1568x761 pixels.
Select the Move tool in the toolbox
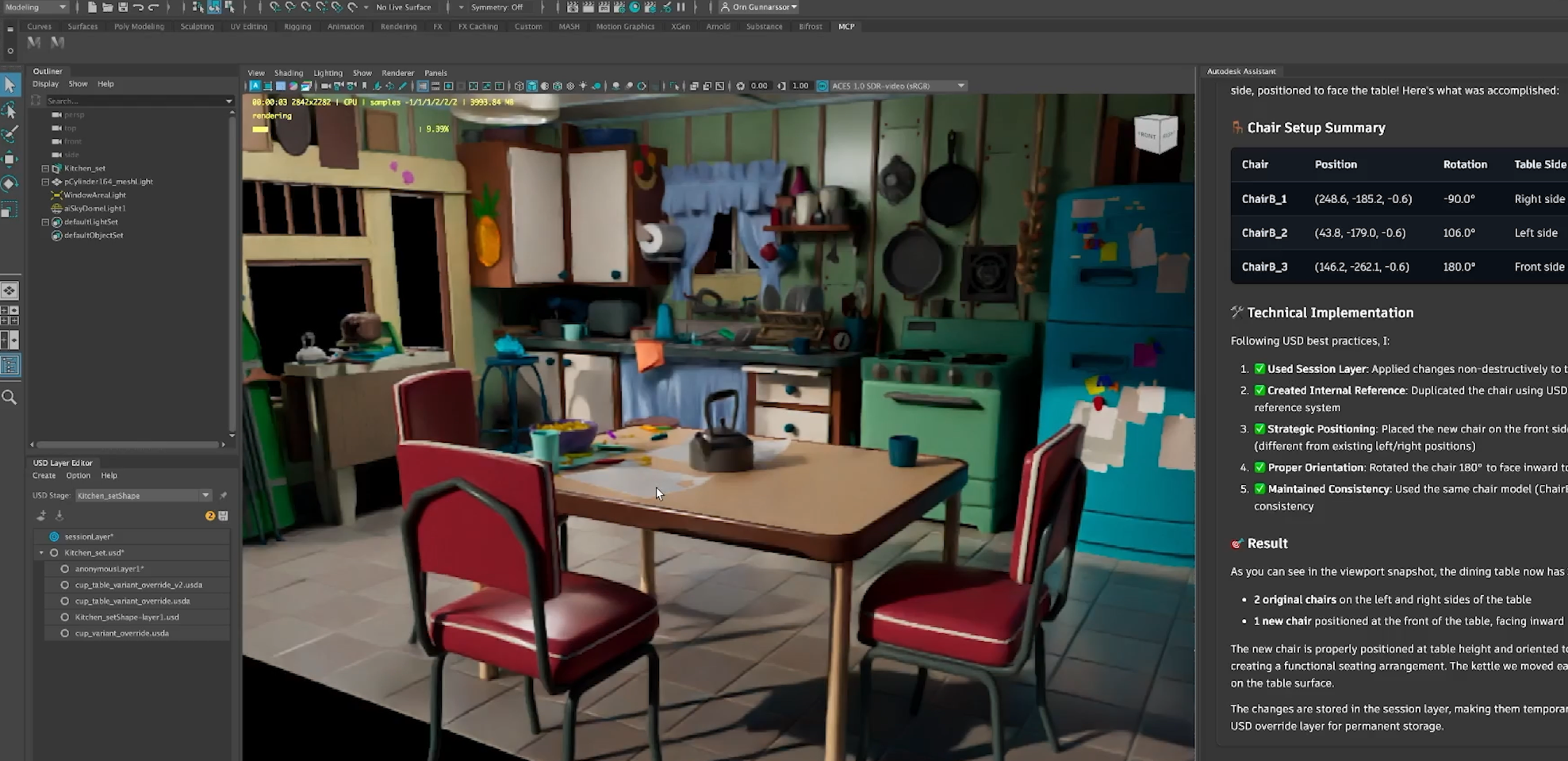10,159
